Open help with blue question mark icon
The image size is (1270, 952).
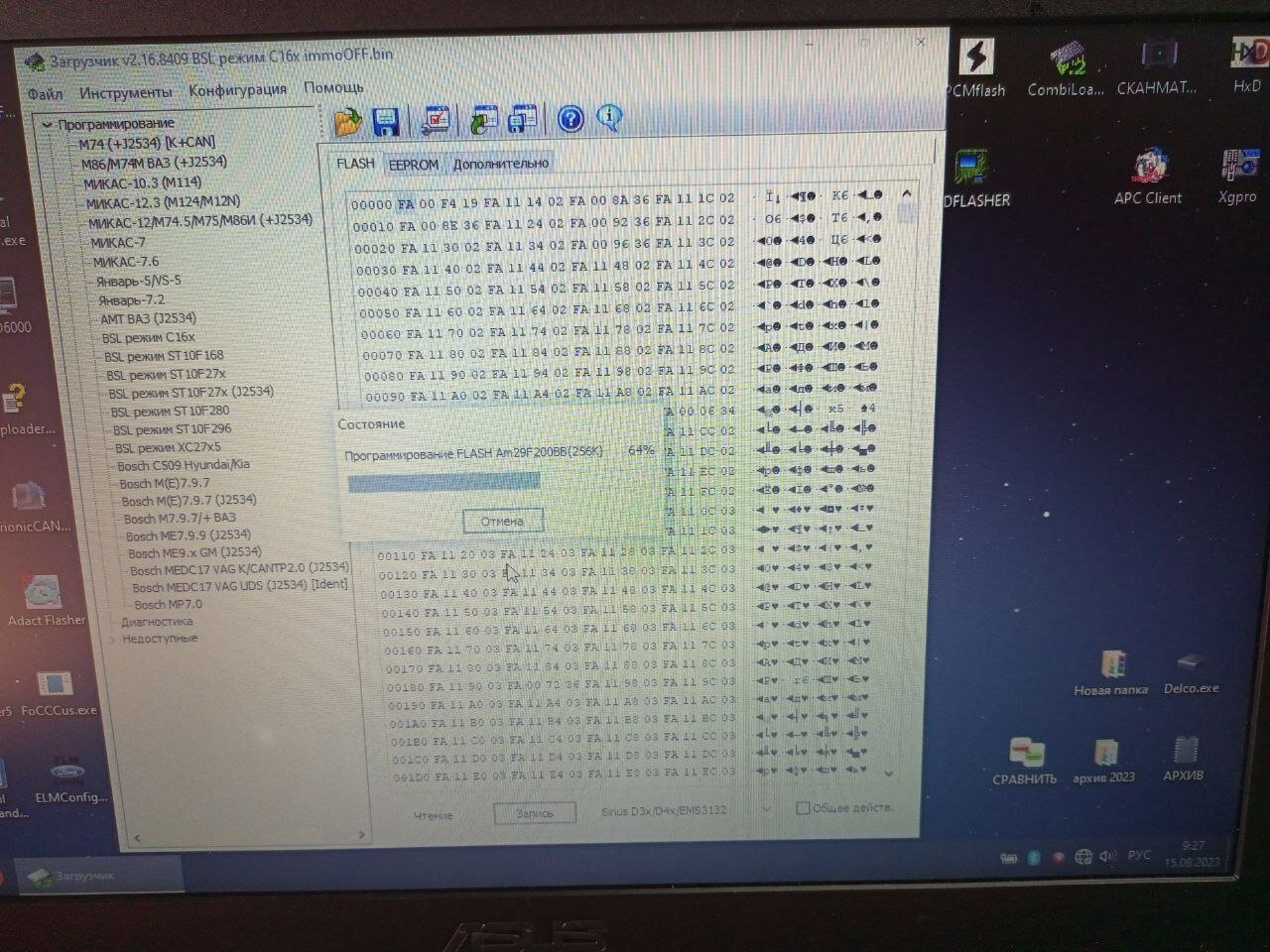[571, 119]
